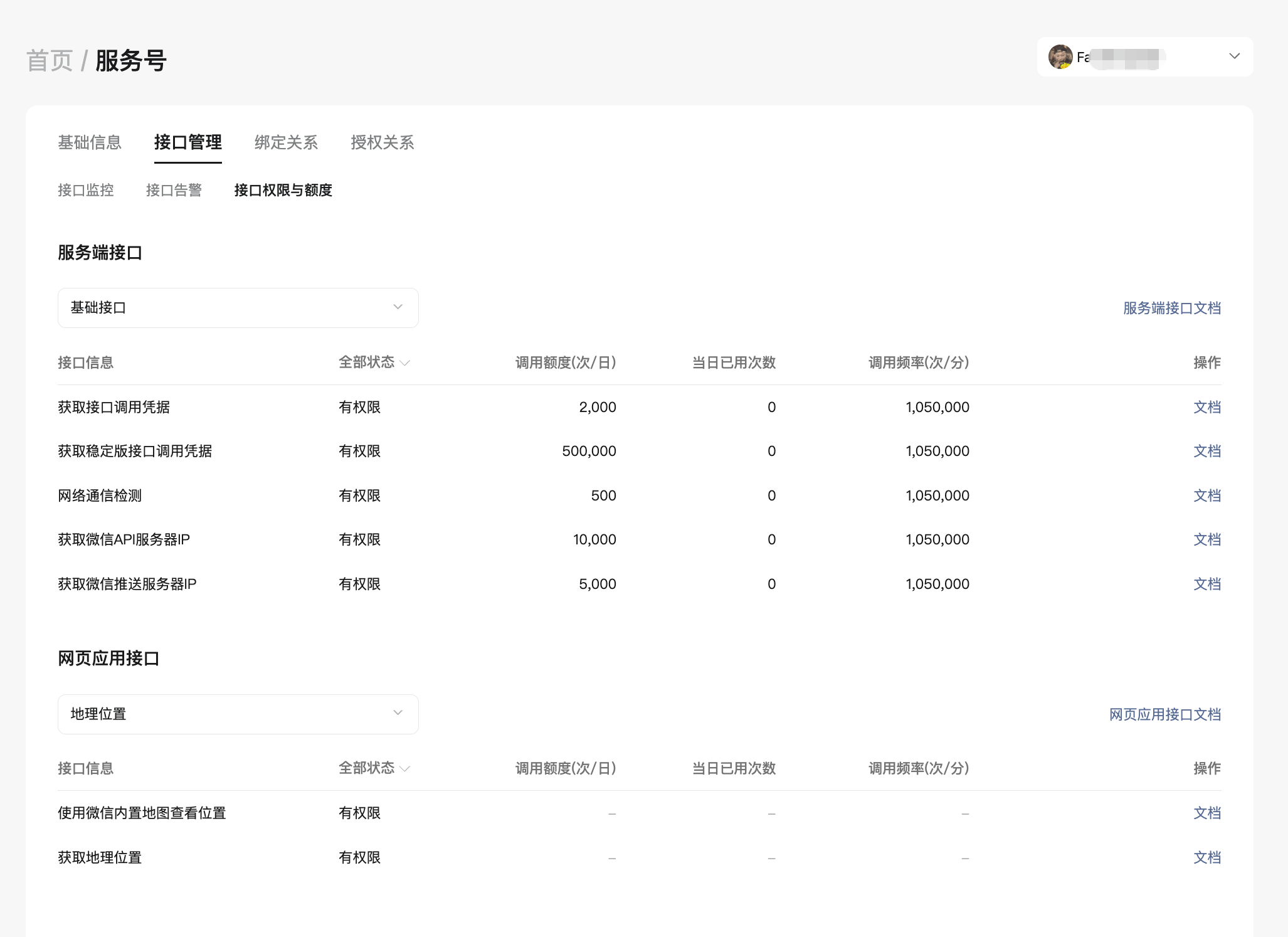1288x937 pixels.
Task: Switch to the 绑定关系 tab
Action: tap(286, 142)
